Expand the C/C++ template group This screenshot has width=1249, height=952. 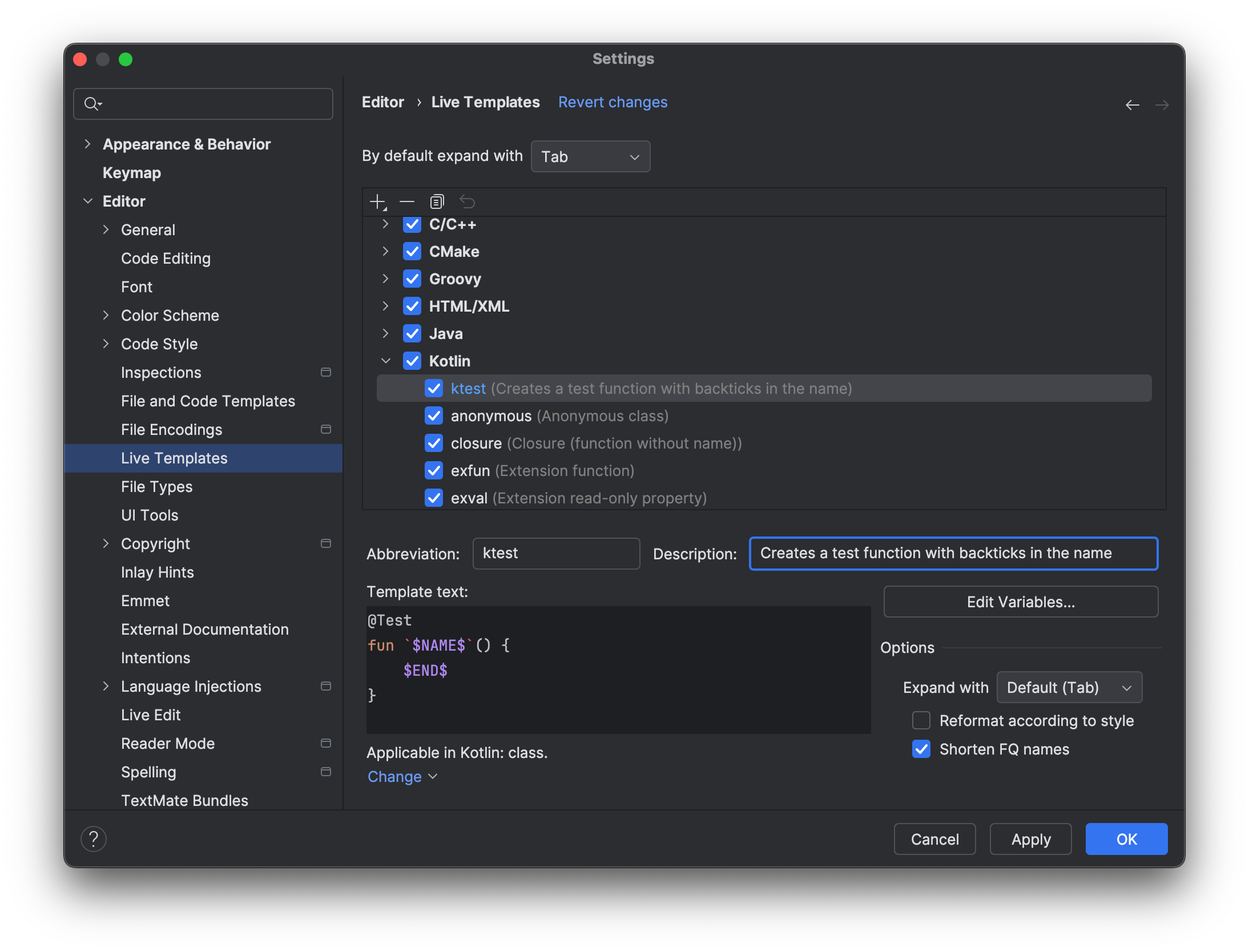(385, 224)
